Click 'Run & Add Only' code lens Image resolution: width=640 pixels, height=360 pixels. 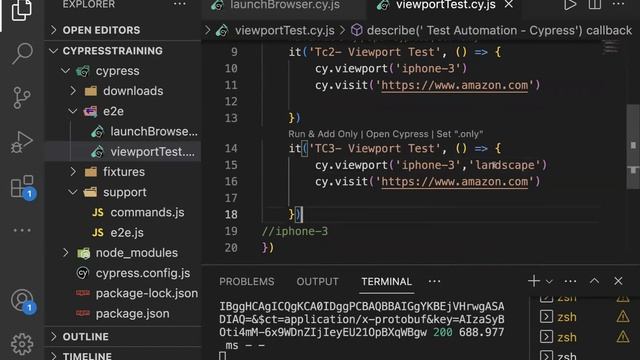[323, 134]
